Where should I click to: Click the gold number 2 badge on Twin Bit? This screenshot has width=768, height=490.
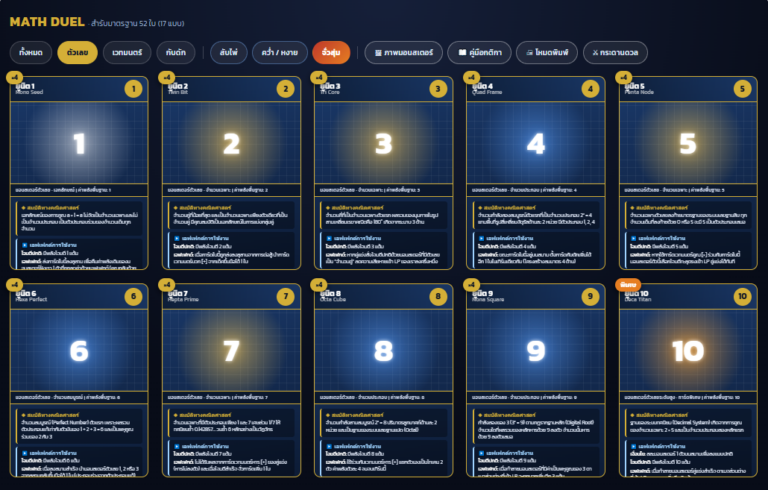pyautogui.click(x=286, y=89)
